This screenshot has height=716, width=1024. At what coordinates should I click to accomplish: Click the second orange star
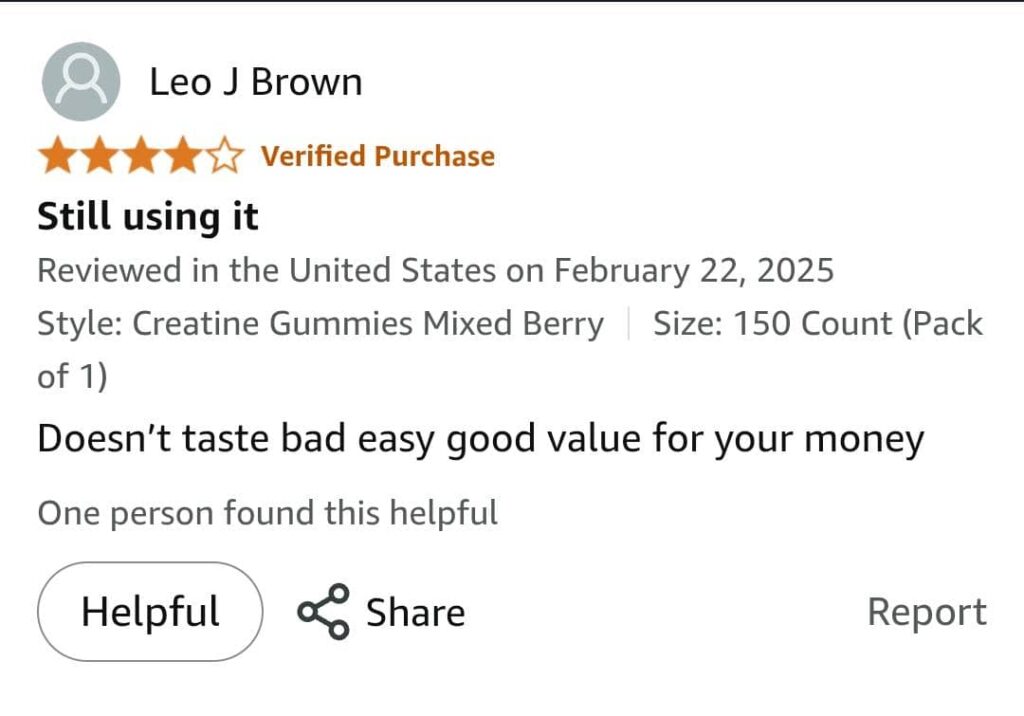(x=100, y=157)
